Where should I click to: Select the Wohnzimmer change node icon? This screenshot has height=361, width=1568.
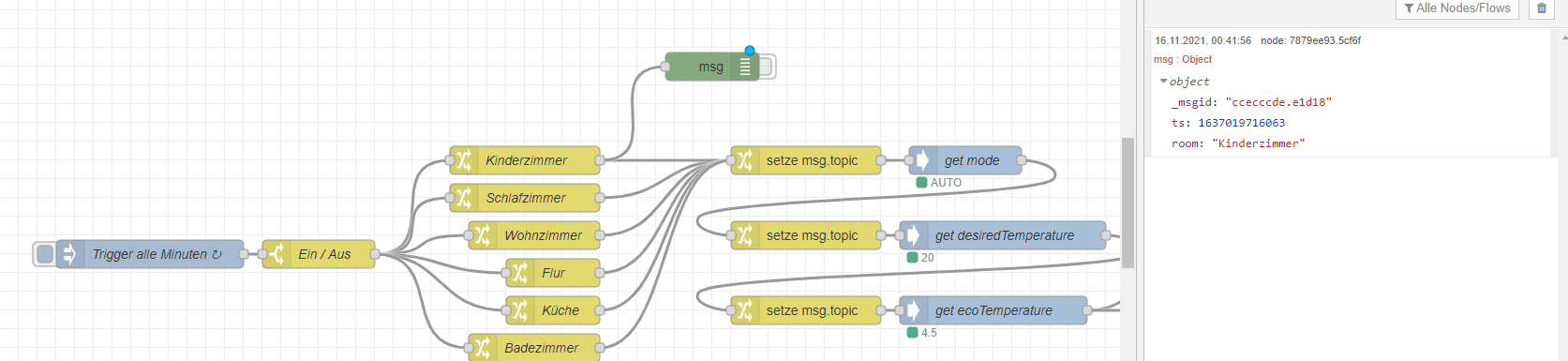[x=483, y=235]
